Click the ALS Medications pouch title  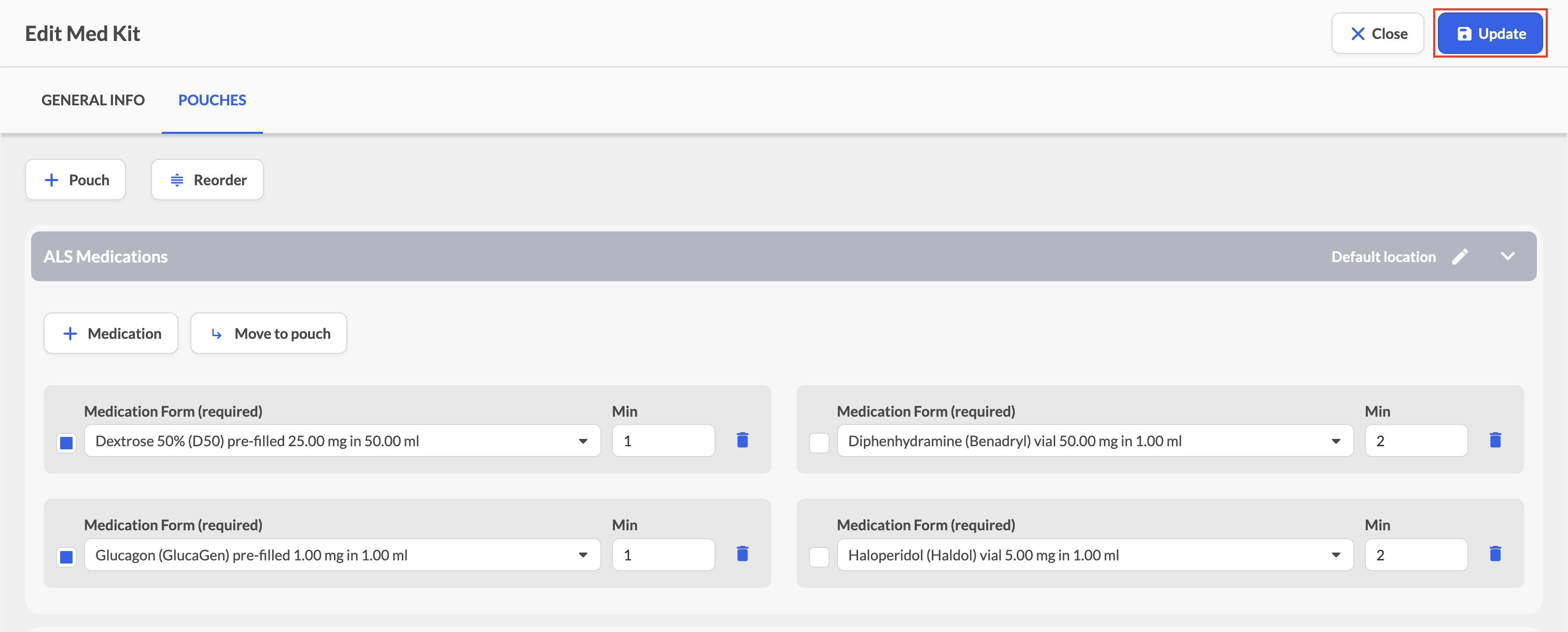105,256
